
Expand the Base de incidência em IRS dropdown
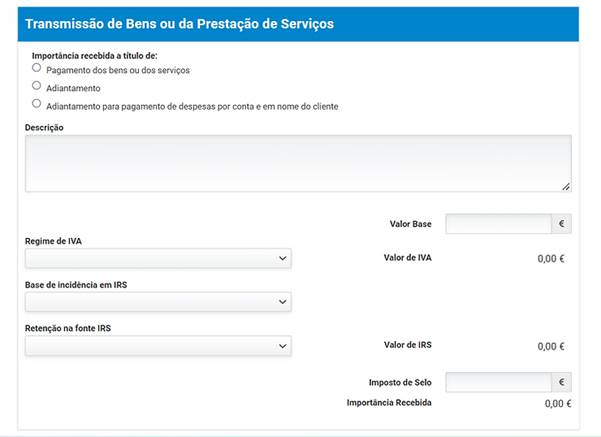point(158,302)
